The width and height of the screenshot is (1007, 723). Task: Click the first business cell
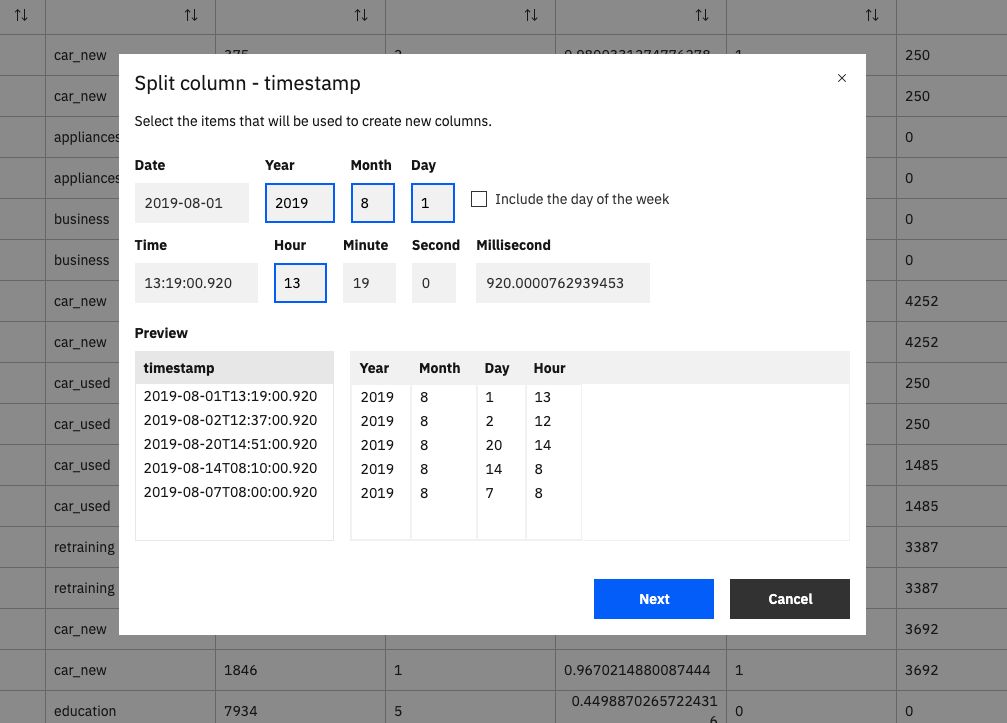click(82, 219)
